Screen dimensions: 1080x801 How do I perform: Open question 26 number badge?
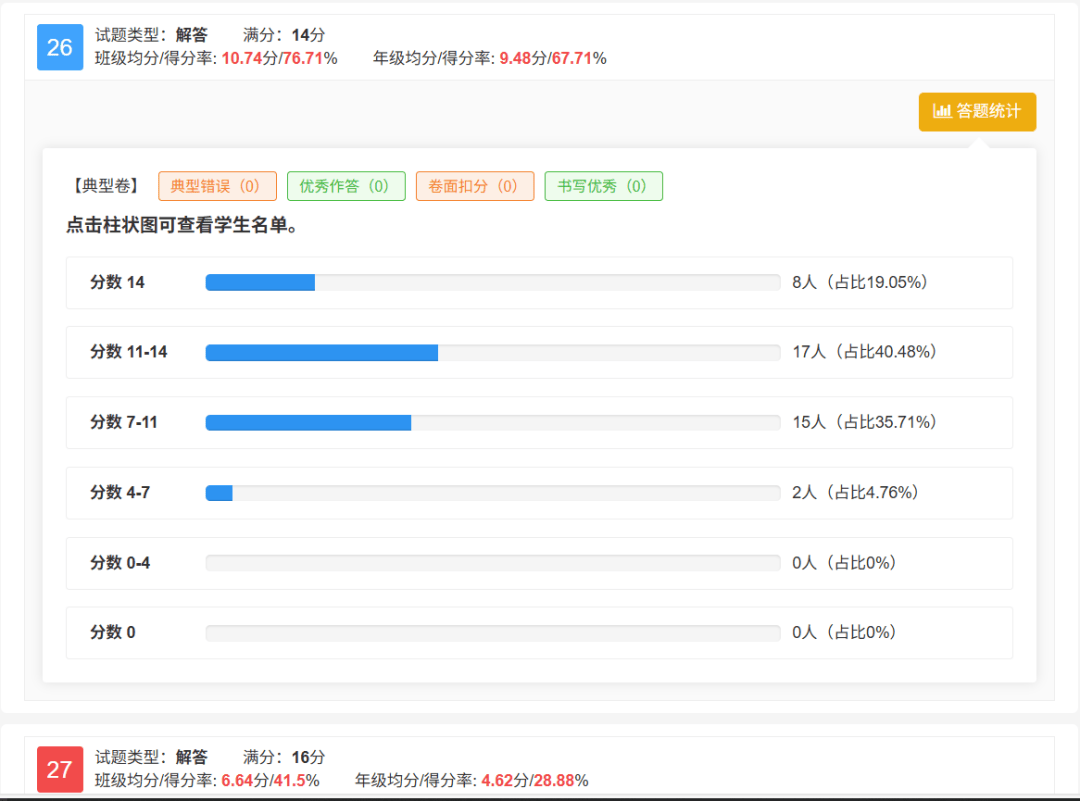tap(60, 47)
